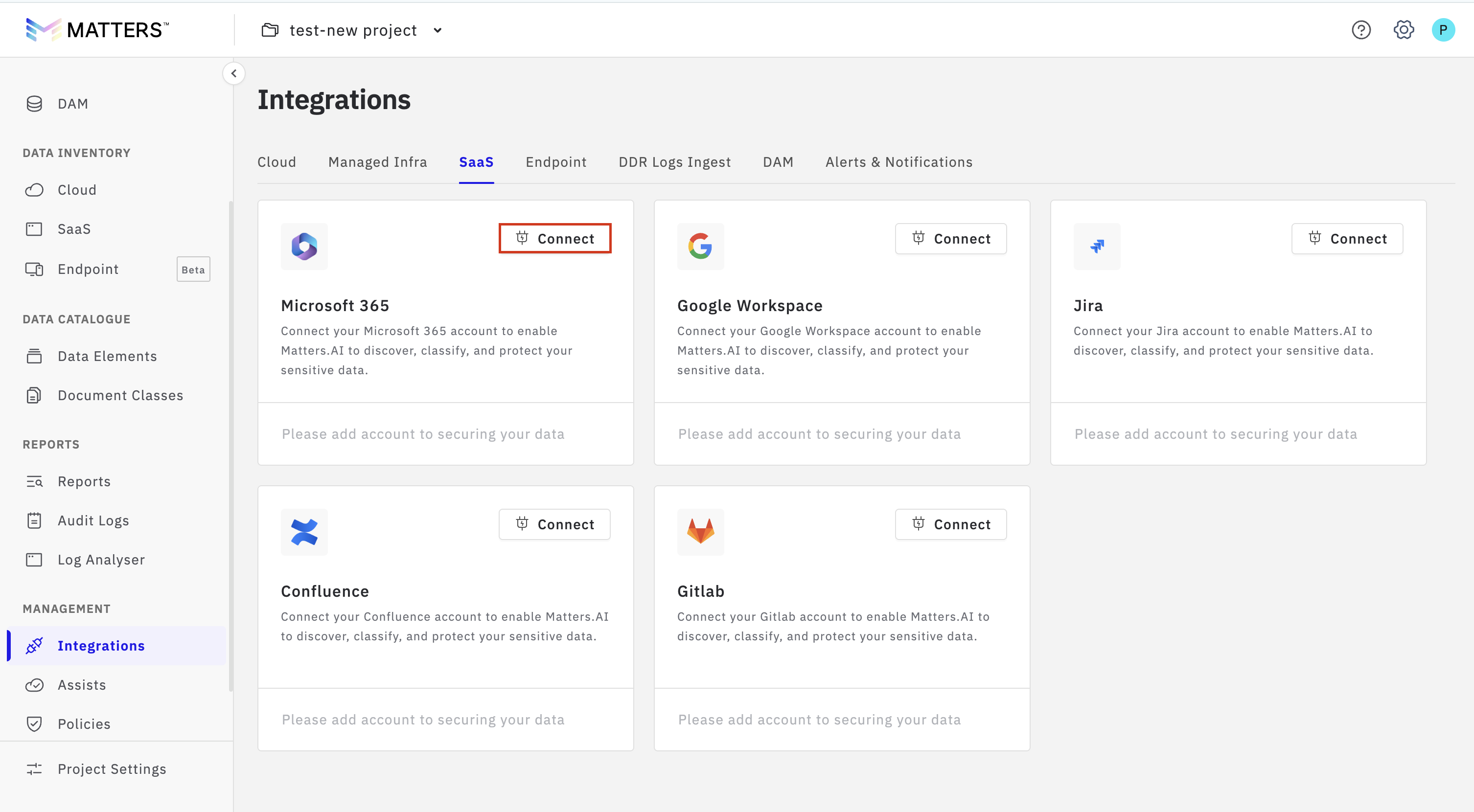Viewport: 1474px width, 812px height.
Task: Connect the Google Workspace account
Action: [951, 238]
